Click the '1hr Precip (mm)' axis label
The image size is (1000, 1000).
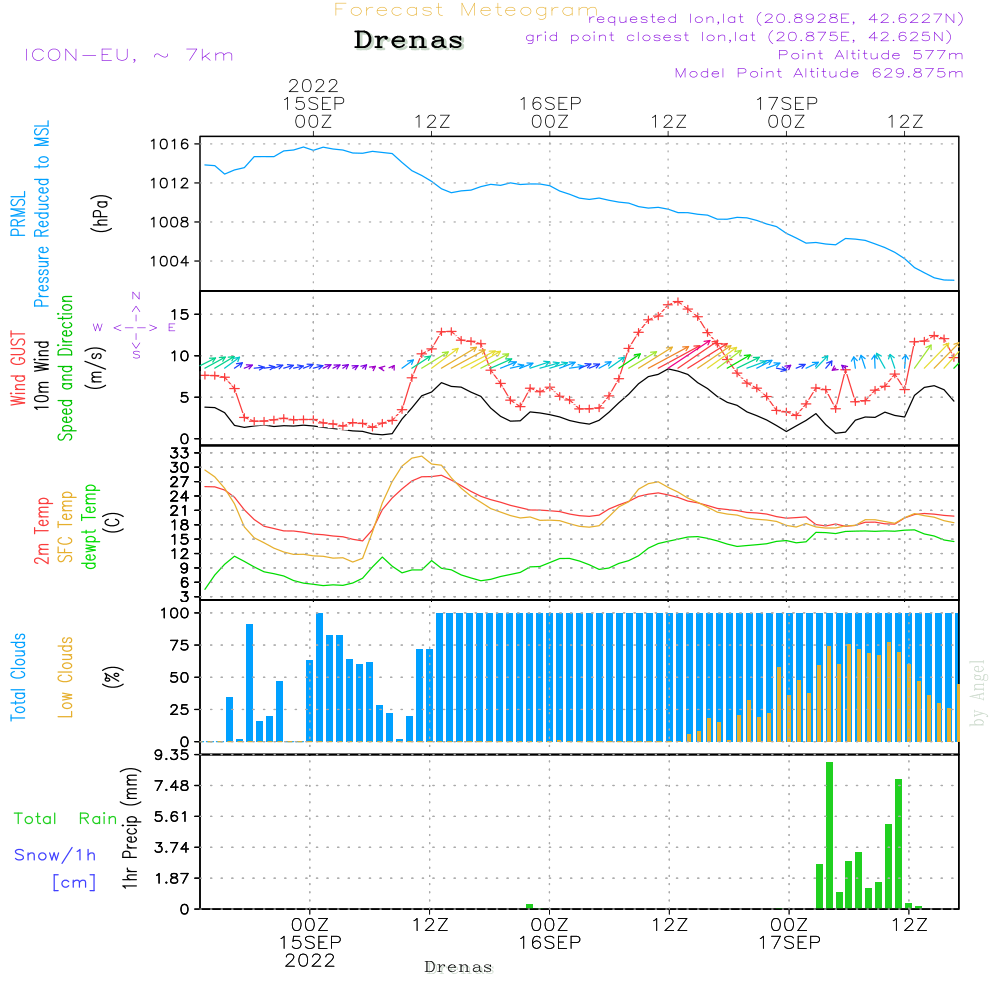click(x=129, y=828)
